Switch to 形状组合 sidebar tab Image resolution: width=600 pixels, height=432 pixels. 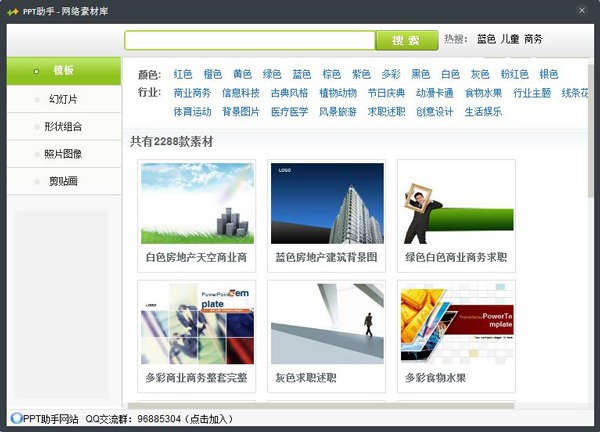(x=64, y=127)
